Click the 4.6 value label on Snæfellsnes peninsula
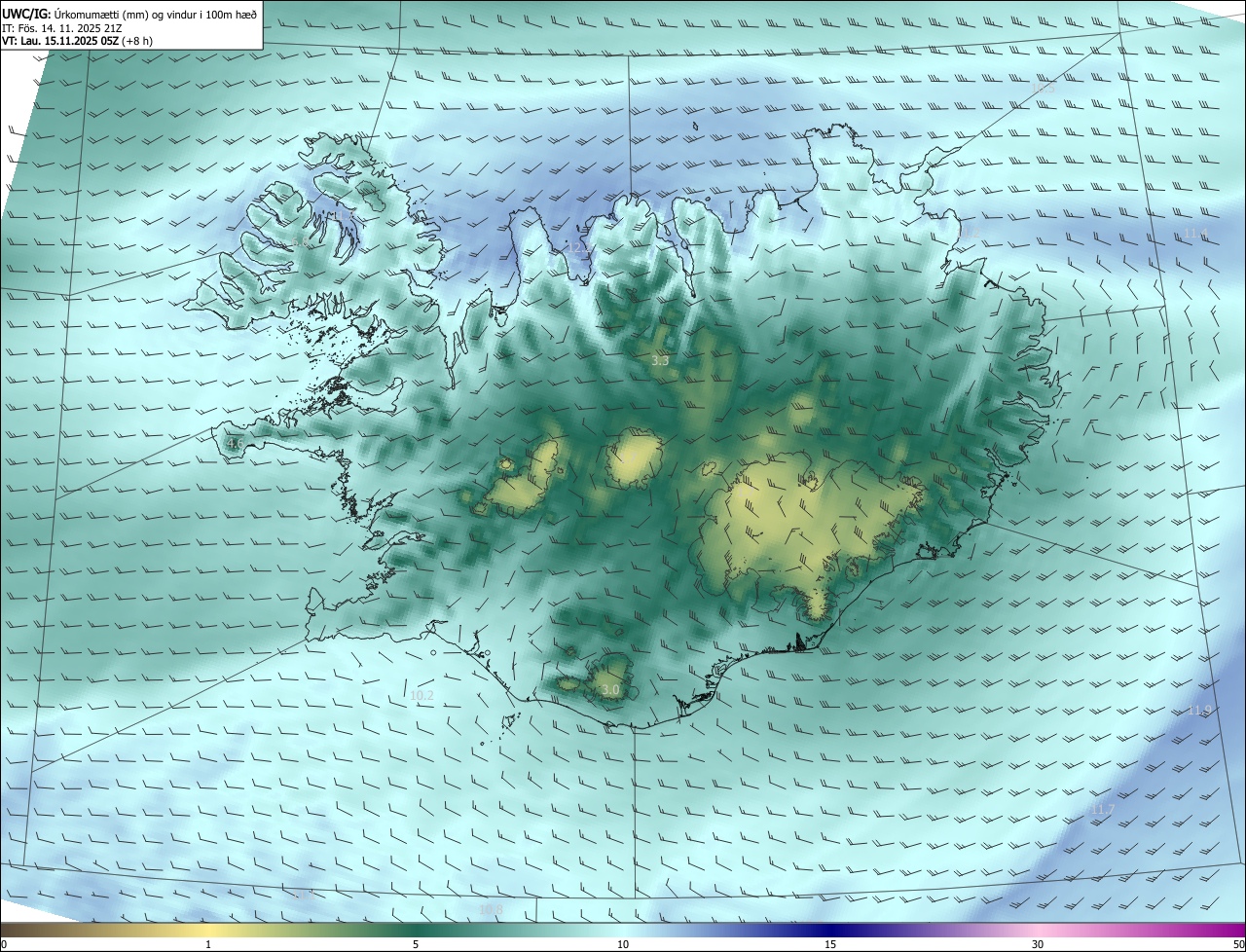The image size is (1246, 952). pos(235,444)
